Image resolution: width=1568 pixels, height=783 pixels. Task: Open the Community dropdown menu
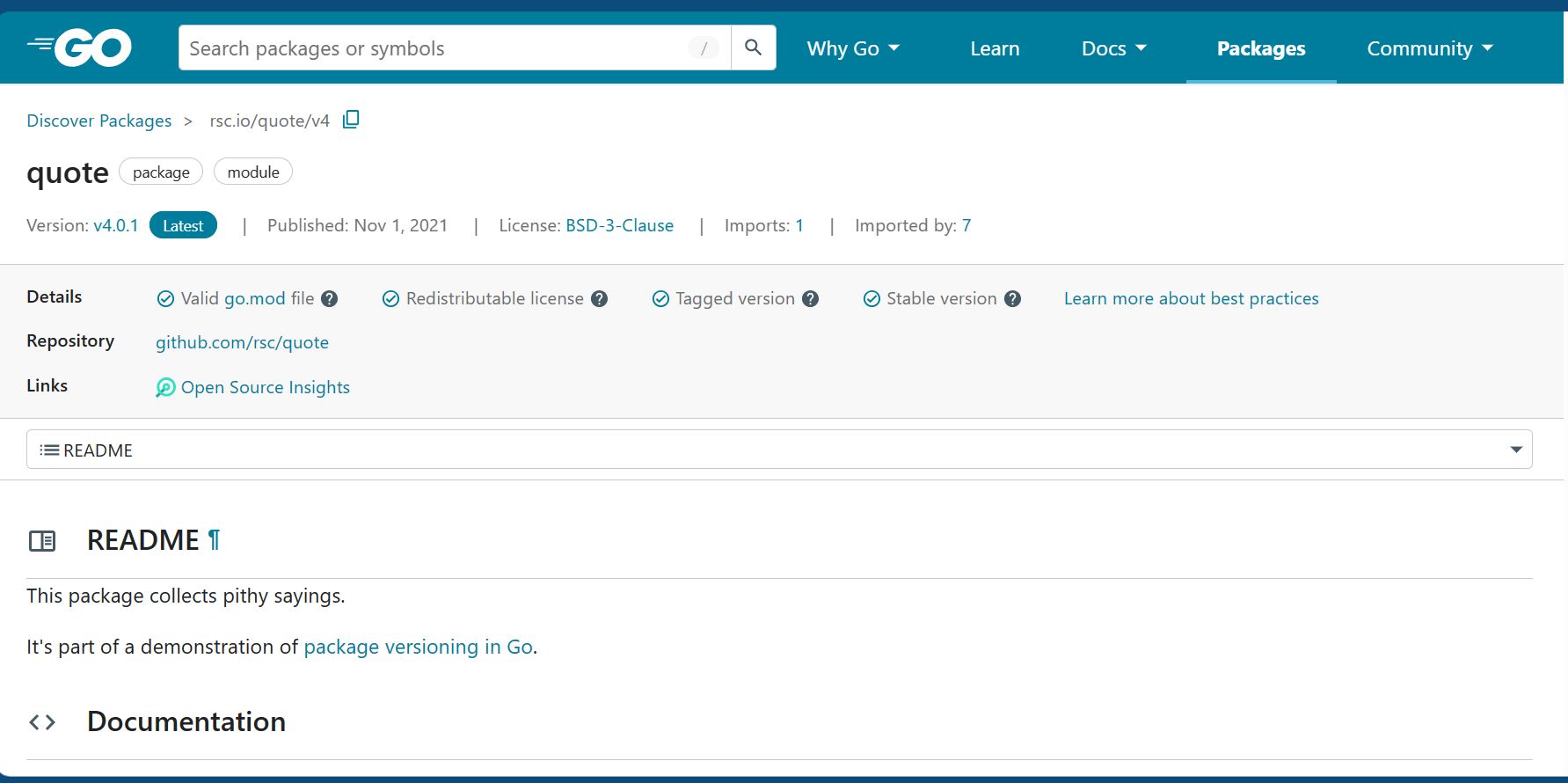(1430, 48)
